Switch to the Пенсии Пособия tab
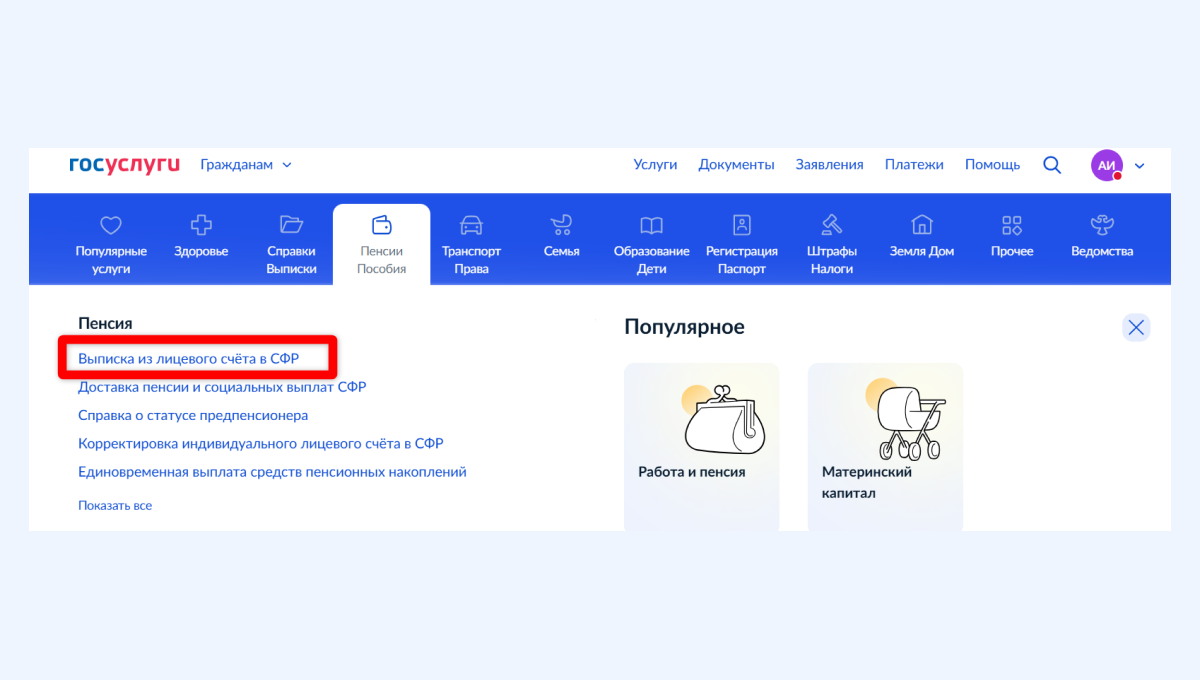The image size is (1200, 680). pos(381,245)
